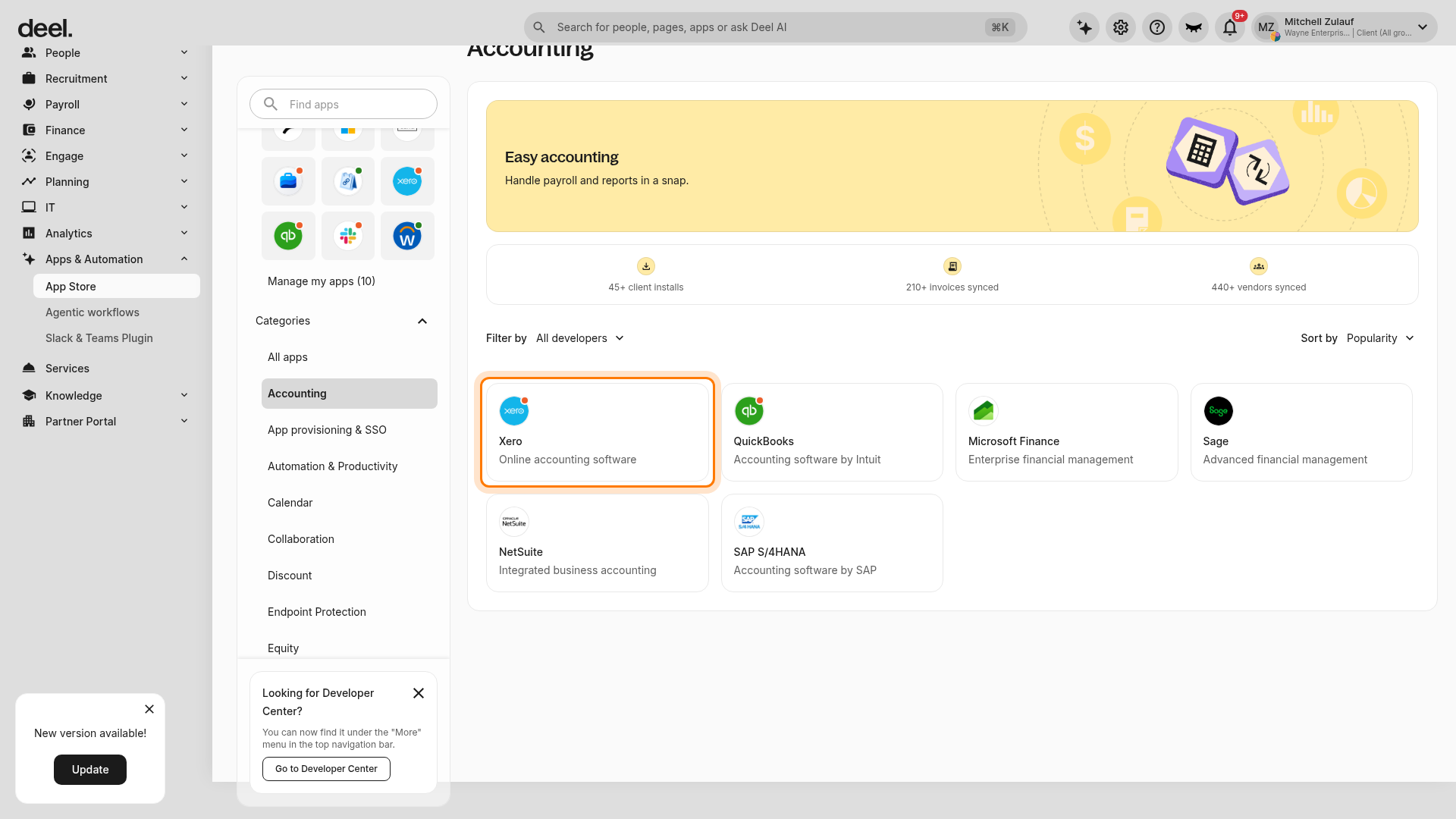Open the Mitchell Zulauf account menu
1456x819 pixels.
pos(1344,28)
